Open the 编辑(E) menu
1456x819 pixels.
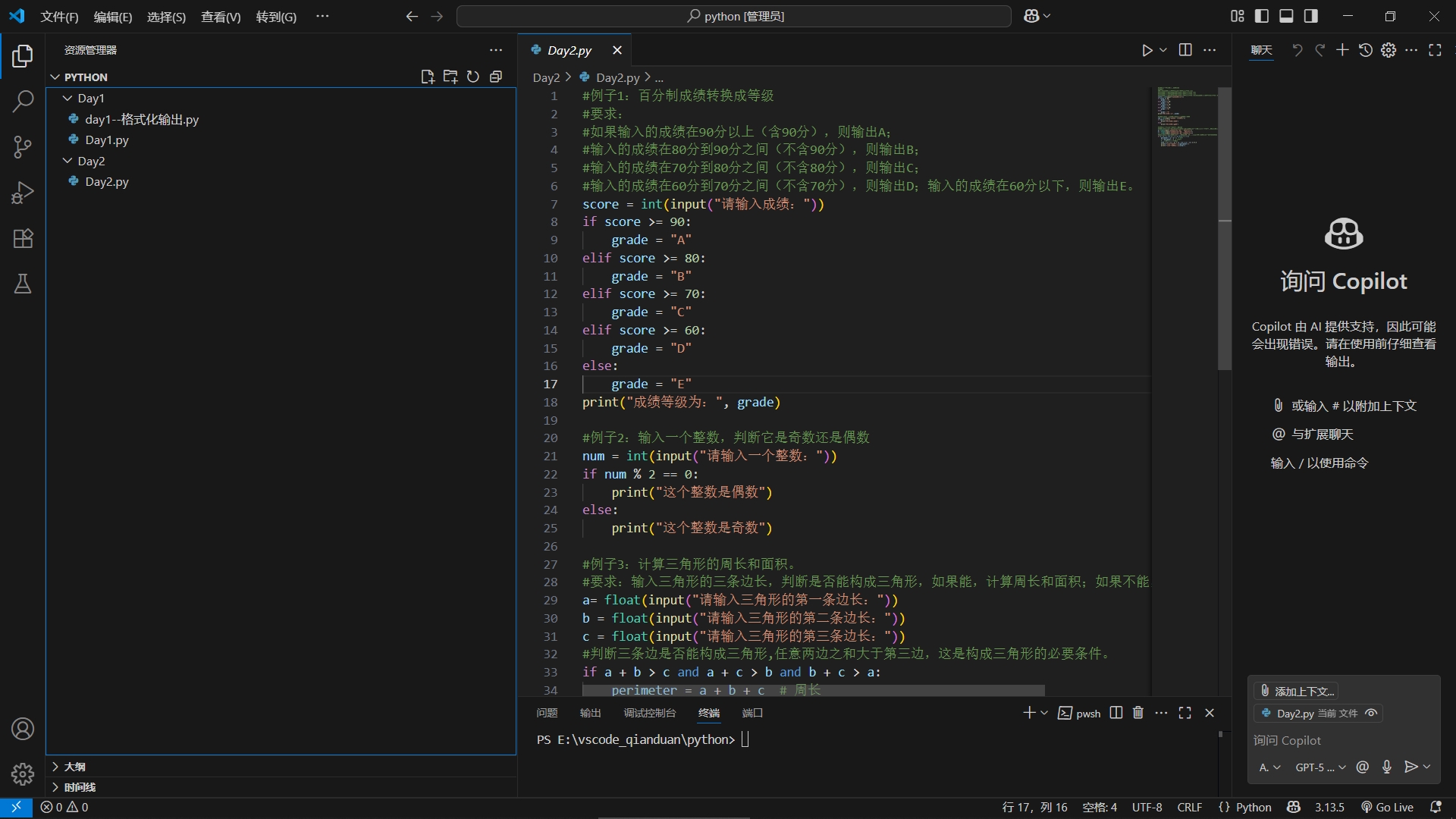click(x=112, y=17)
